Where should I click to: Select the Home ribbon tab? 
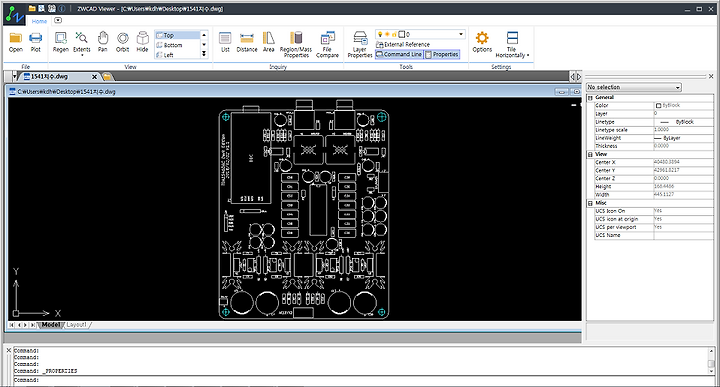click(x=39, y=21)
